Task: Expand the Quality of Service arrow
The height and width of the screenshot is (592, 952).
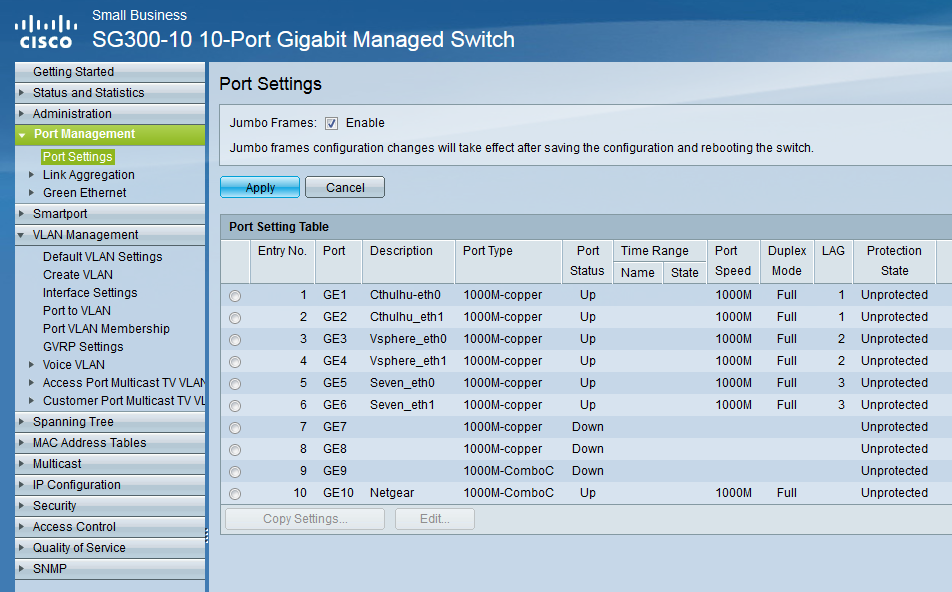Action: [22, 548]
